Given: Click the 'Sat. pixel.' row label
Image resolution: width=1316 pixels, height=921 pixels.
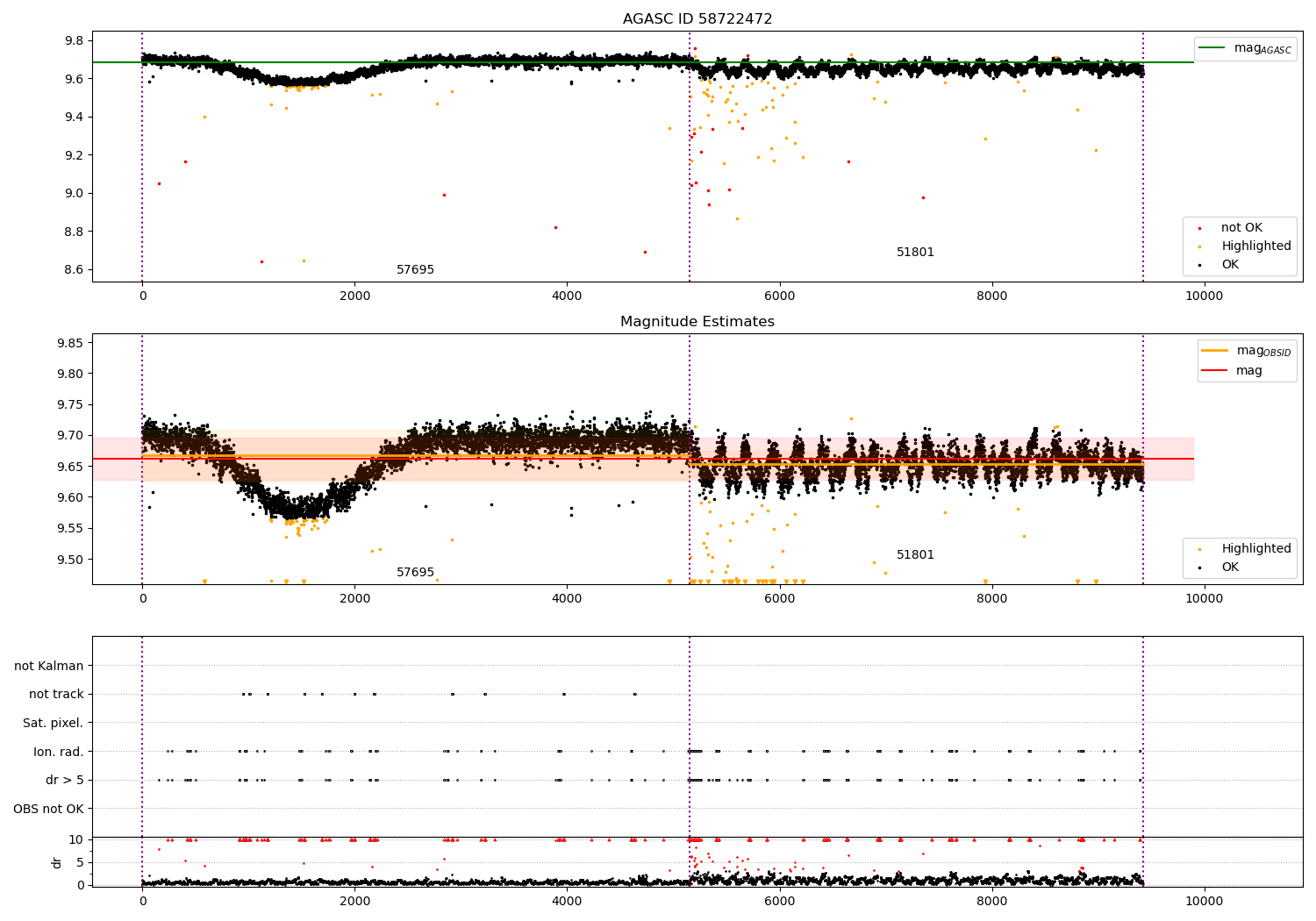Looking at the screenshot, I should coord(54,724).
